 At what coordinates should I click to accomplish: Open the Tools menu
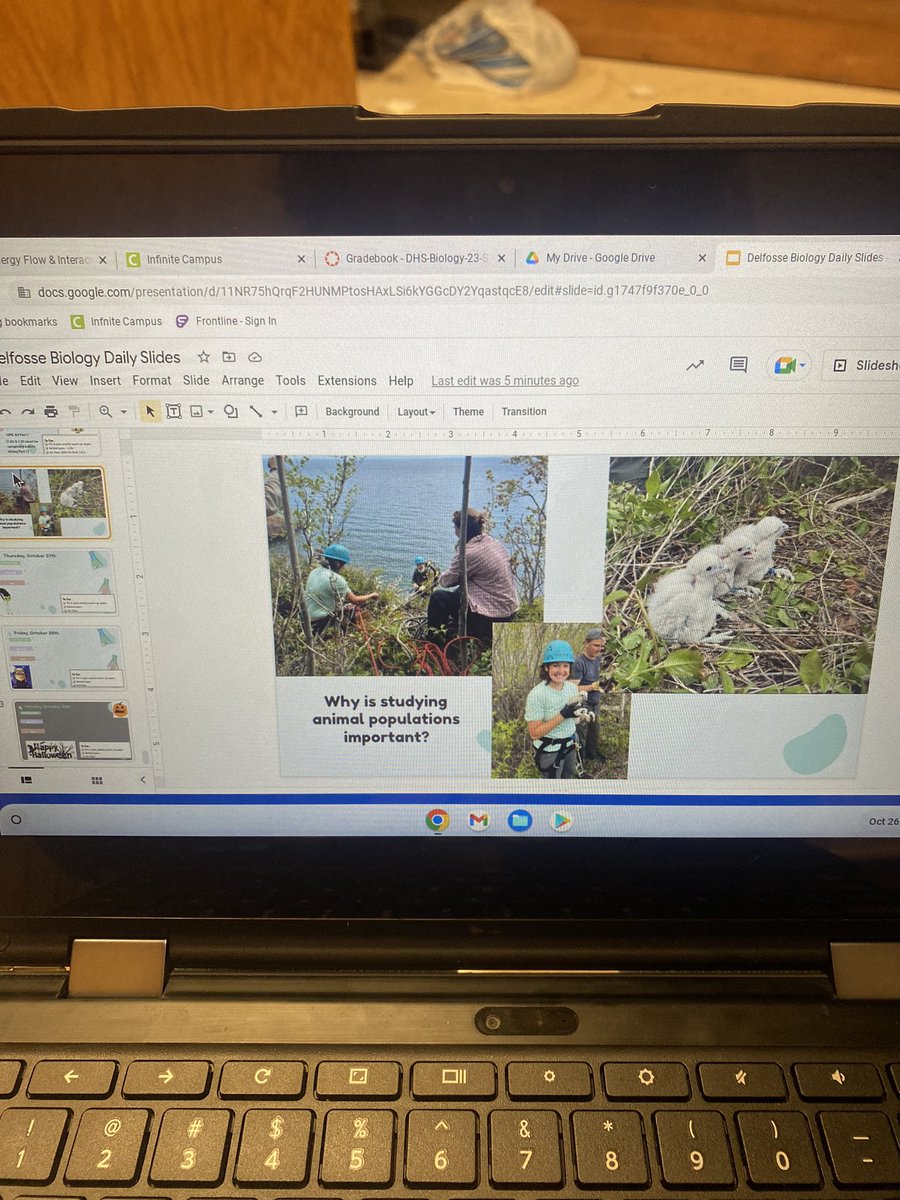[x=291, y=381]
